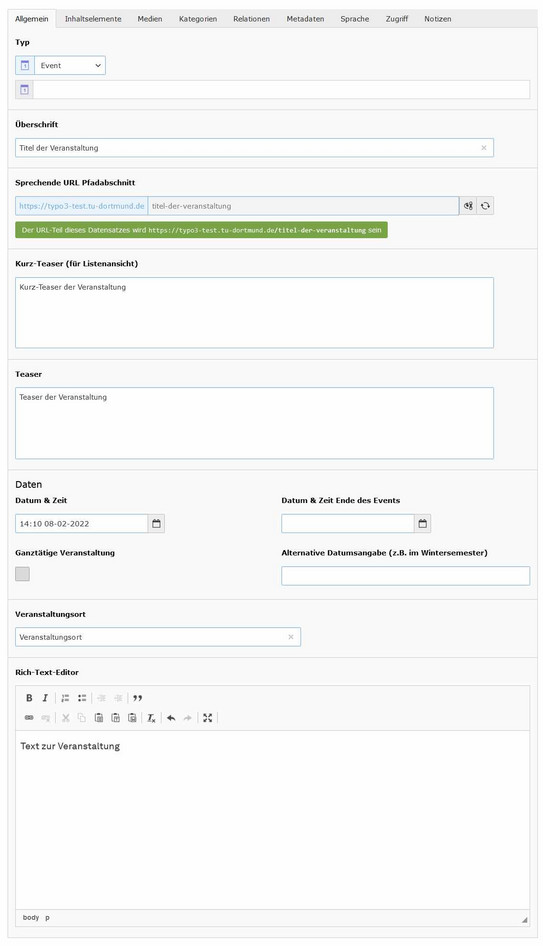Click the Alternative Datumsangabe input field

[x=405, y=576]
